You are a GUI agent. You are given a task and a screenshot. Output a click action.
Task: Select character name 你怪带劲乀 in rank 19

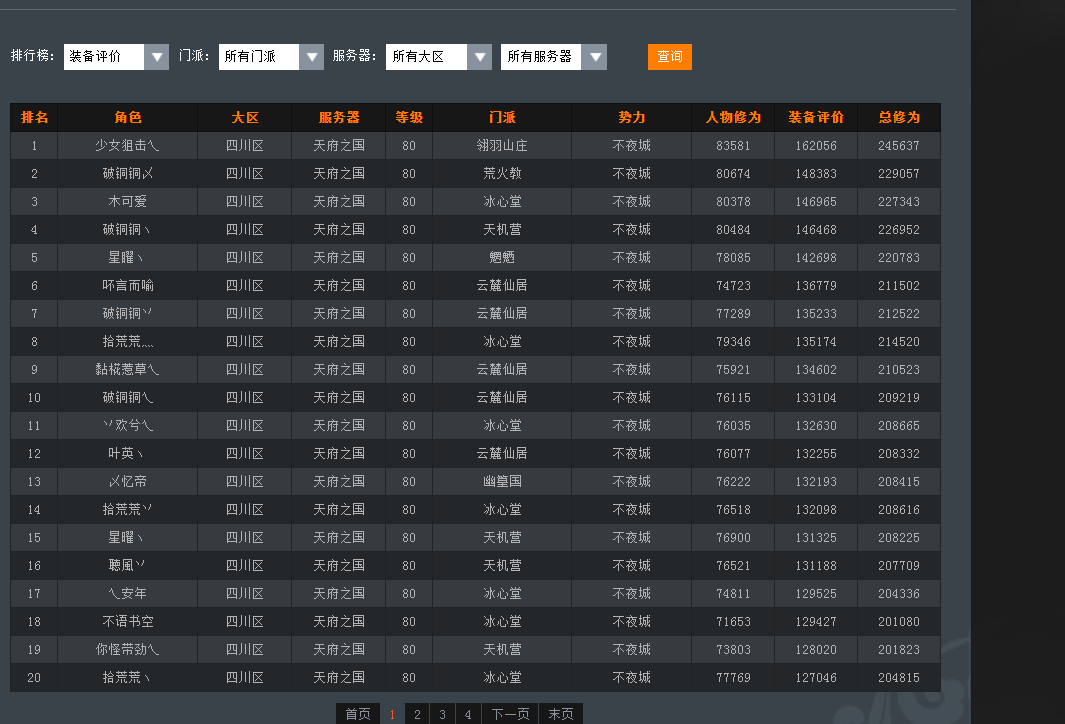[128, 649]
